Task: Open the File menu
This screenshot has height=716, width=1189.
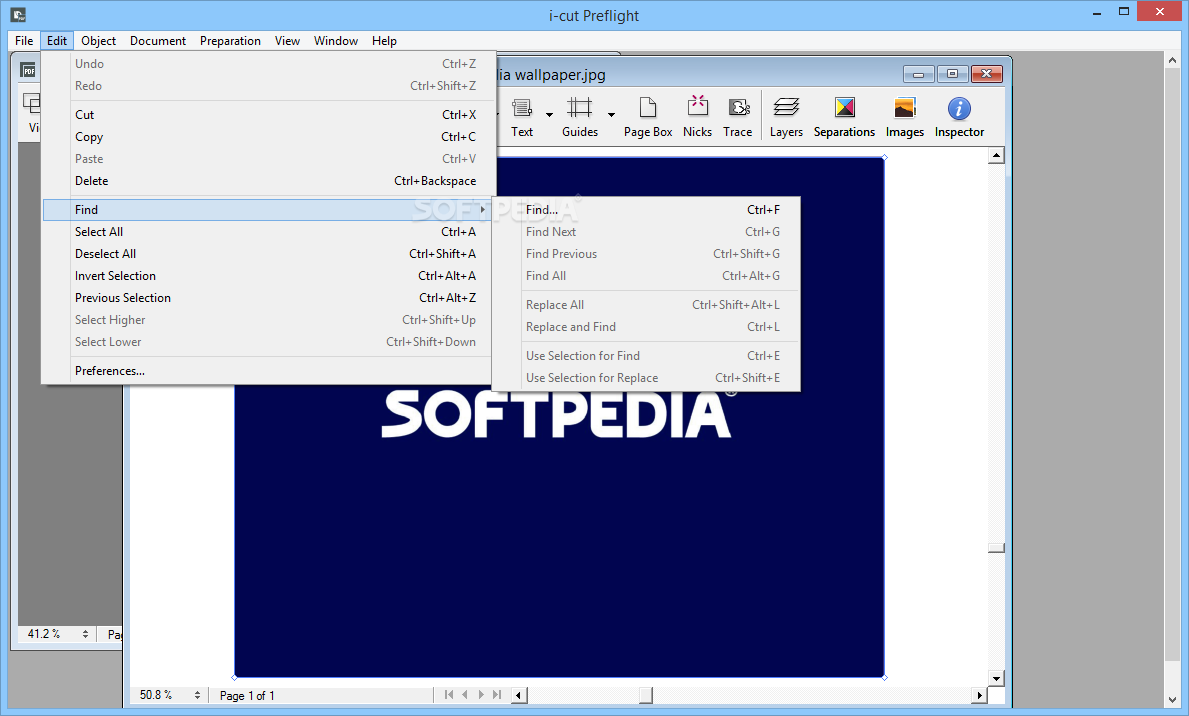Action: pos(24,41)
